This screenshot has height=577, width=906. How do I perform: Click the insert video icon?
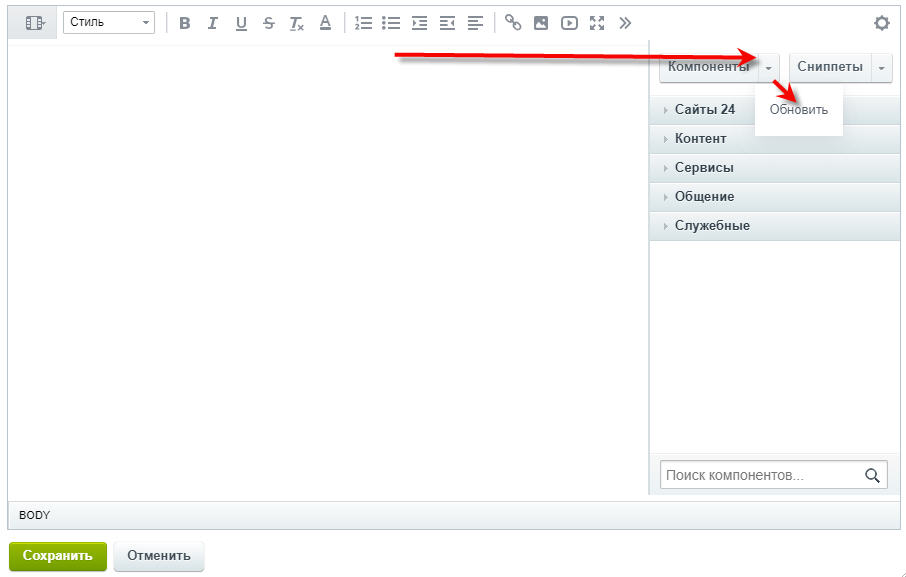click(569, 23)
